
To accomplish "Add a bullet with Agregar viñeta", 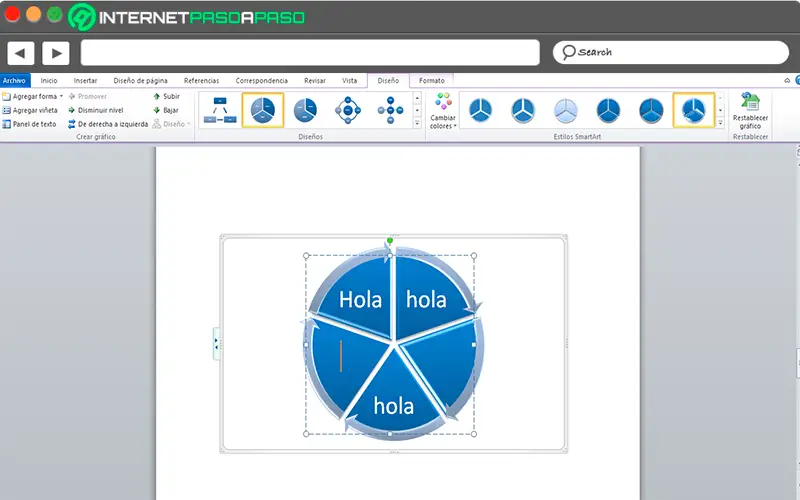I will tap(30, 110).
